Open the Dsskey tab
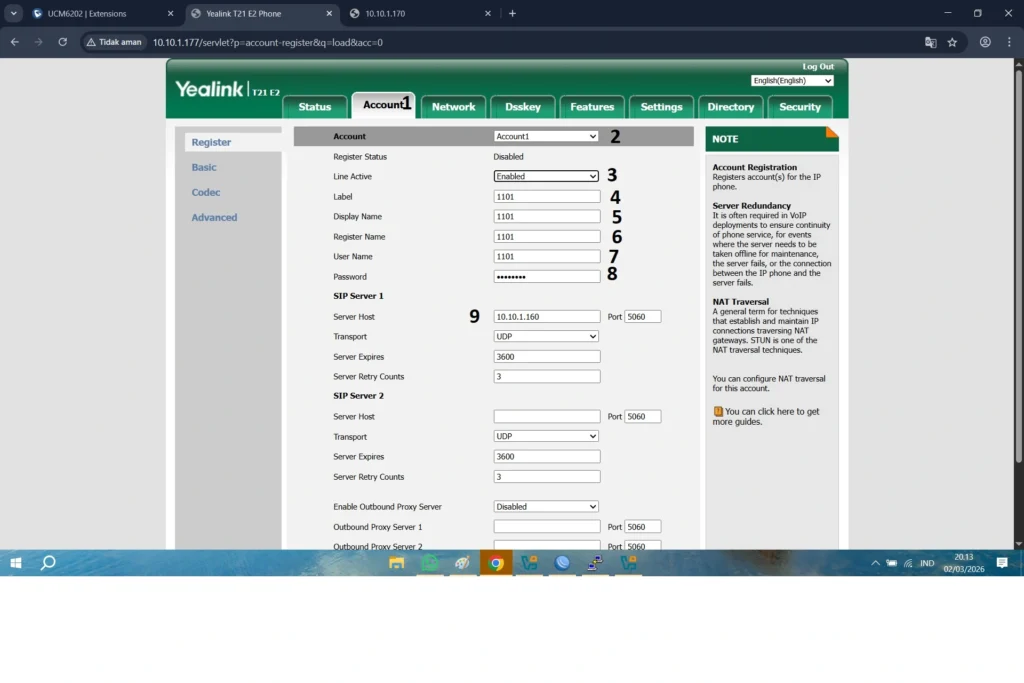 (522, 107)
